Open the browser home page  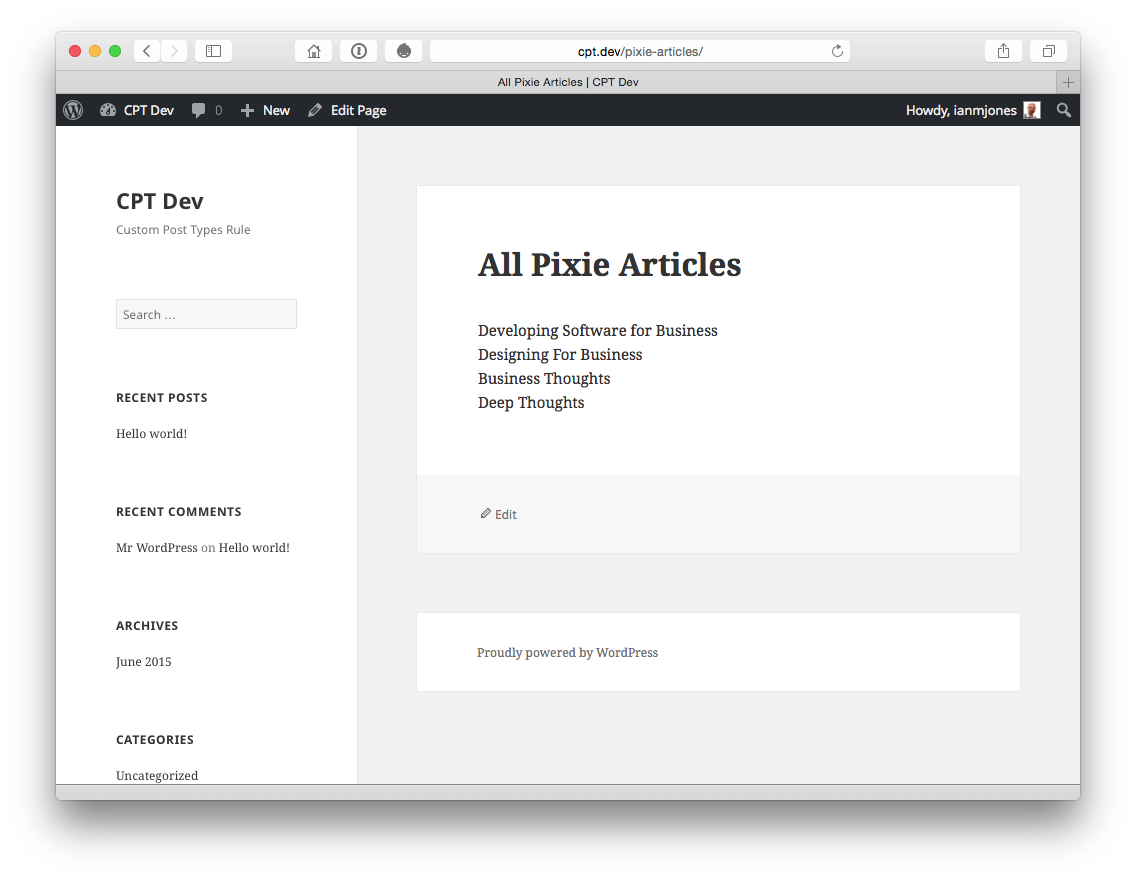pos(314,51)
